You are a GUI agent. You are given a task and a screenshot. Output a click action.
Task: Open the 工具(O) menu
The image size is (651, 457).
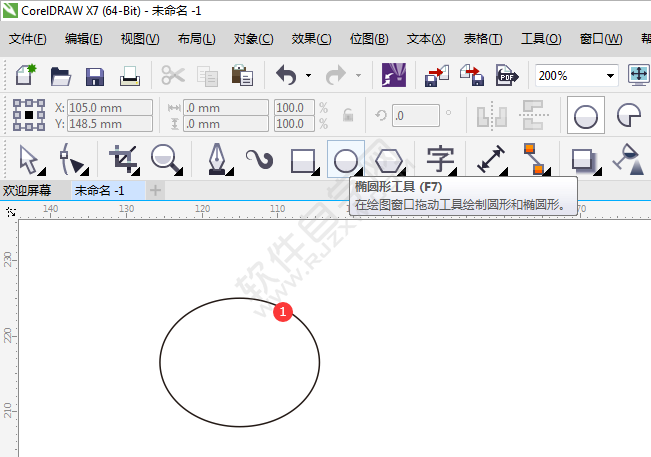[541, 39]
